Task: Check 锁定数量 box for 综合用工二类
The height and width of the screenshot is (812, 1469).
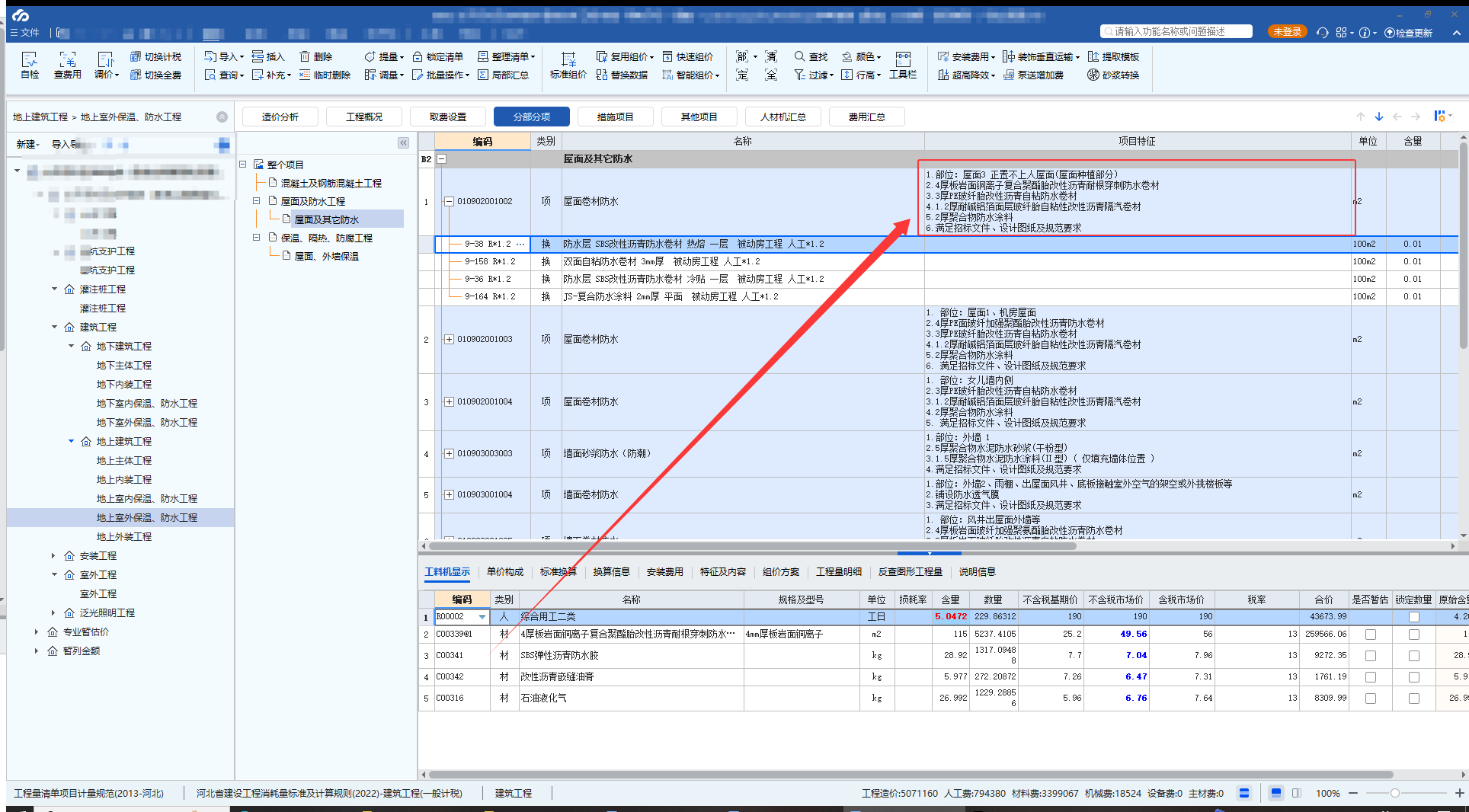Action: click(x=1414, y=616)
